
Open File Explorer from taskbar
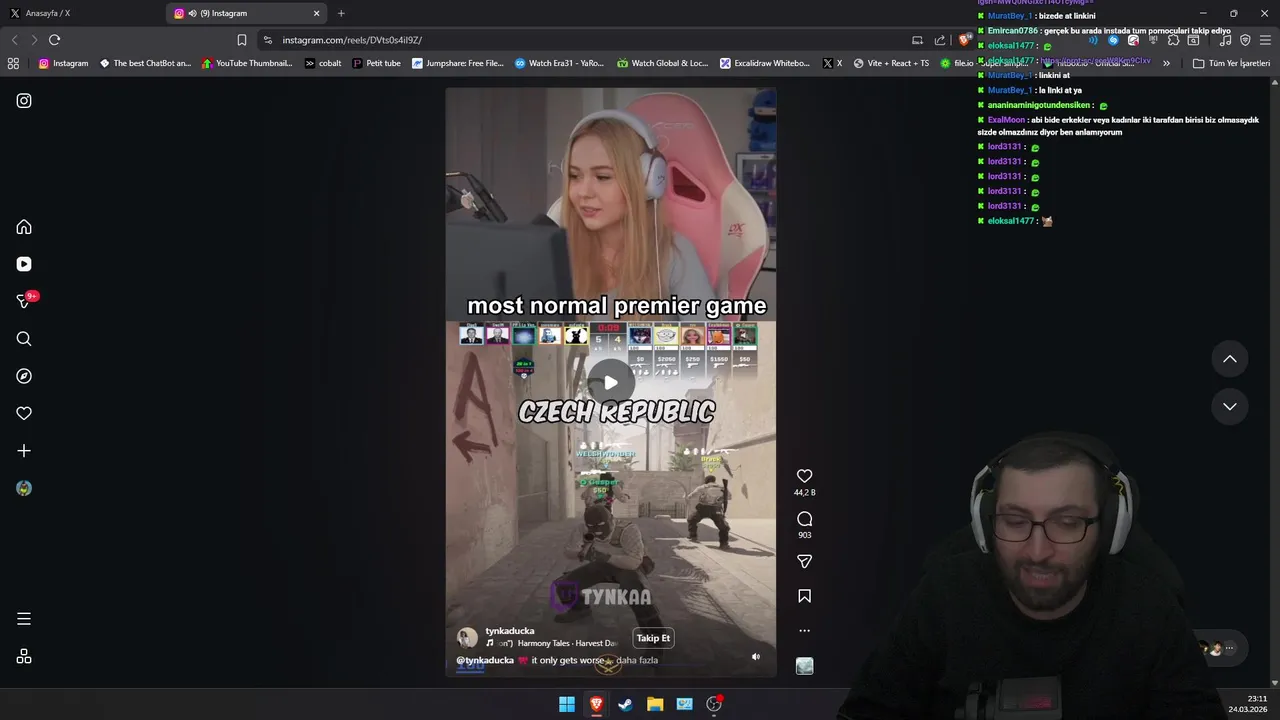[x=655, y=704]
